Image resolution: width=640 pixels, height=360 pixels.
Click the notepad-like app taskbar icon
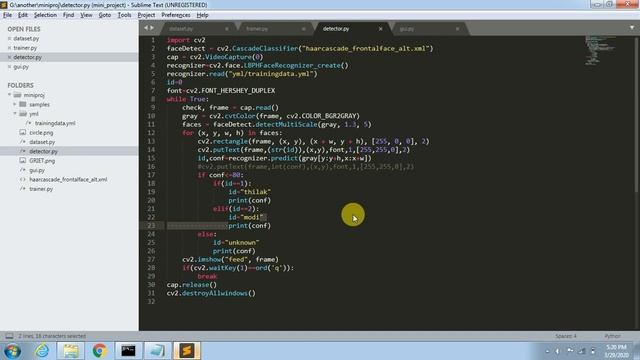tap(157, 351)
